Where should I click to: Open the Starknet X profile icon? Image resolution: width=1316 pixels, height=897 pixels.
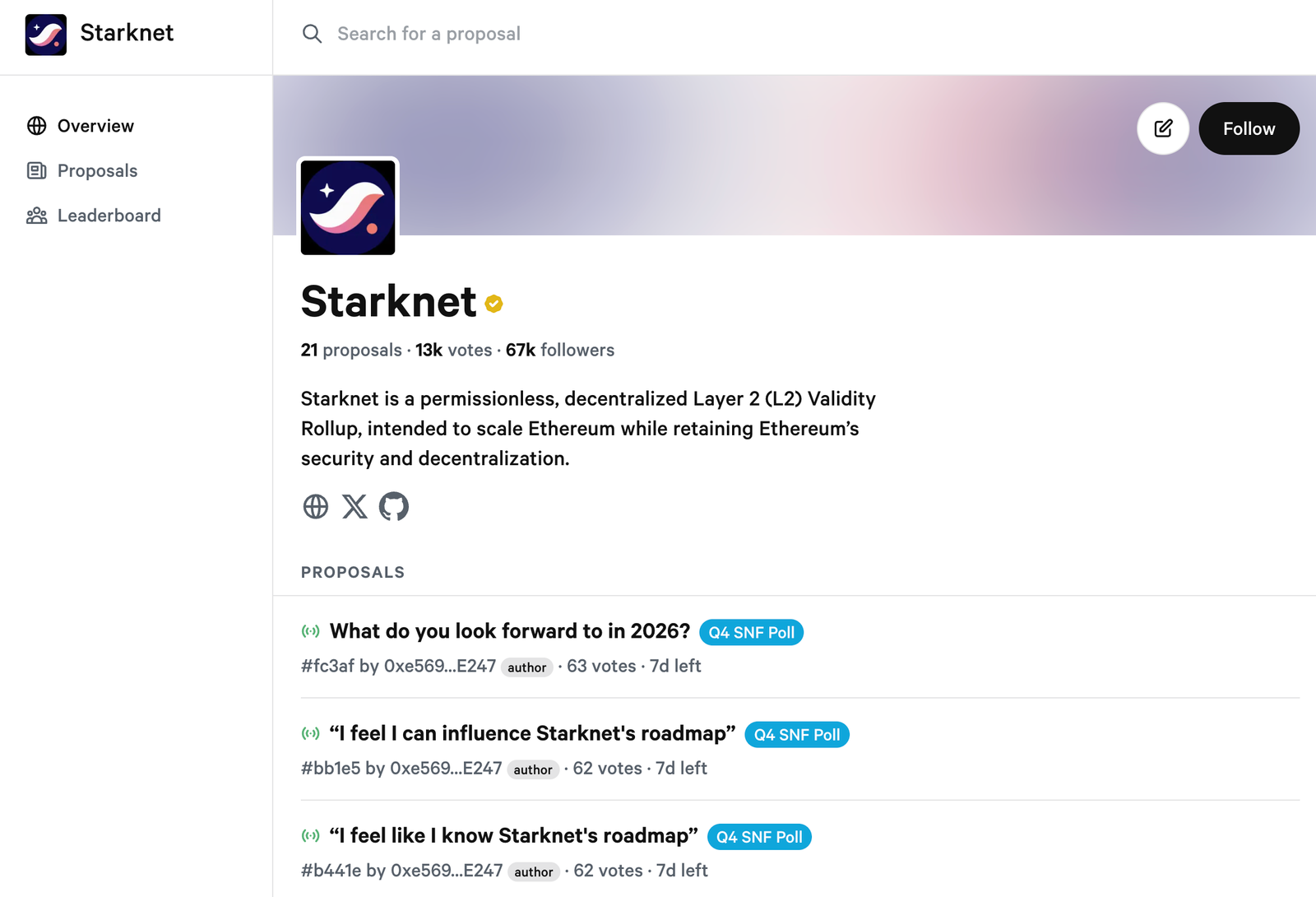(x=354, y=506)
